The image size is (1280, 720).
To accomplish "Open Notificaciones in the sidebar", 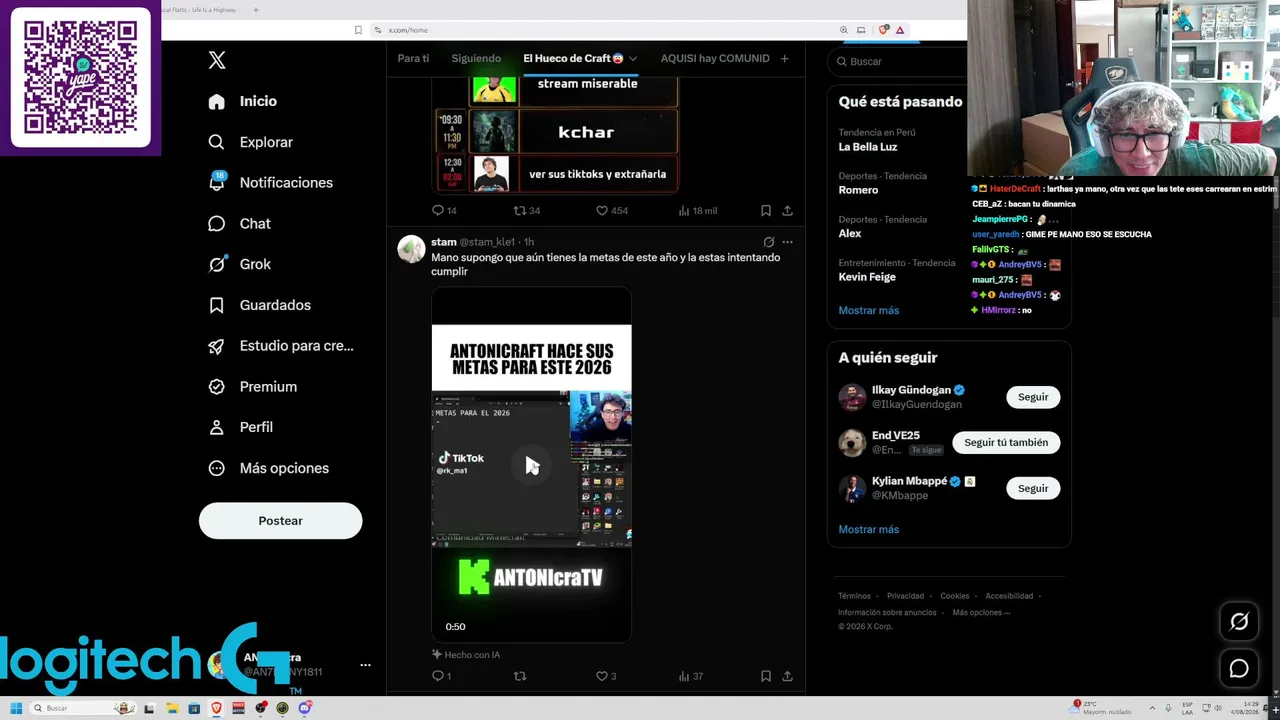I will click(271, 183).
